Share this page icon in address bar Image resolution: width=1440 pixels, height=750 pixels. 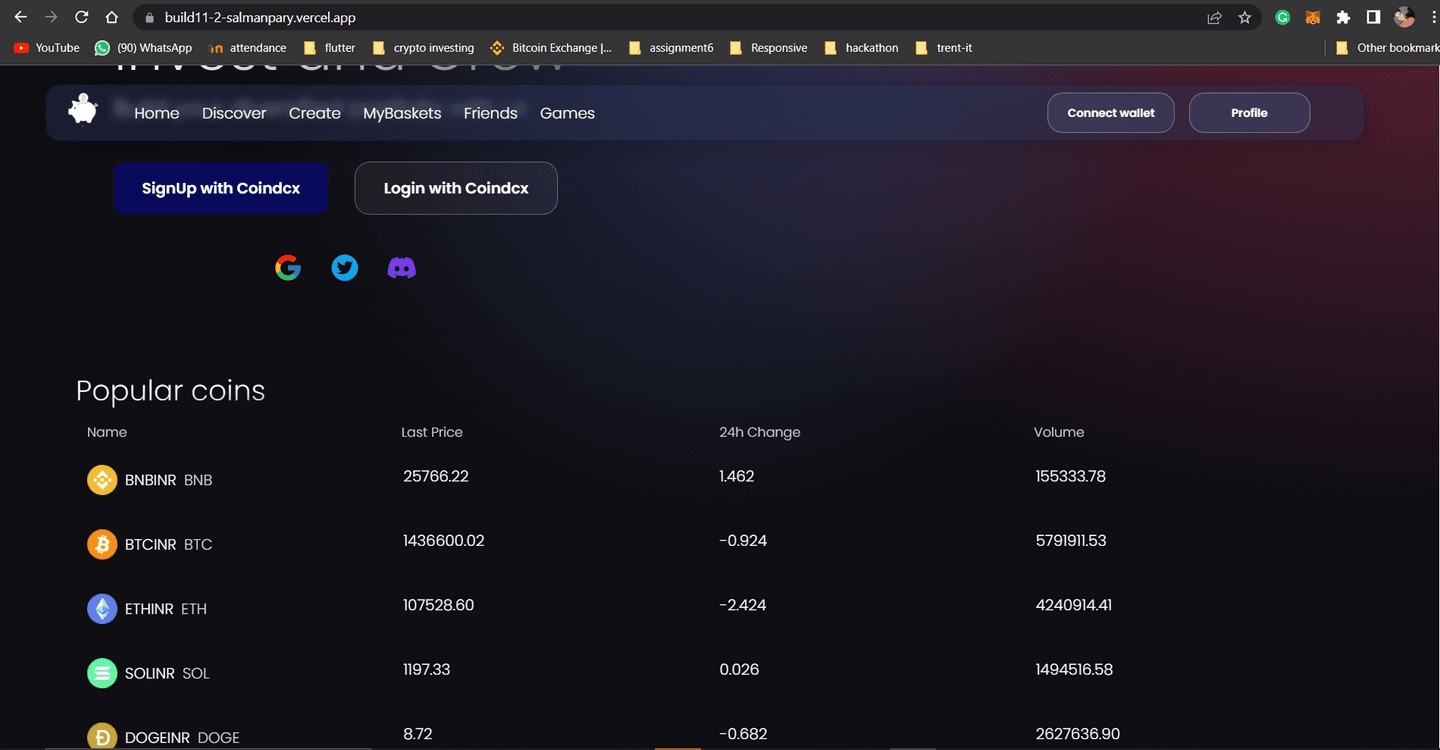1214,17
